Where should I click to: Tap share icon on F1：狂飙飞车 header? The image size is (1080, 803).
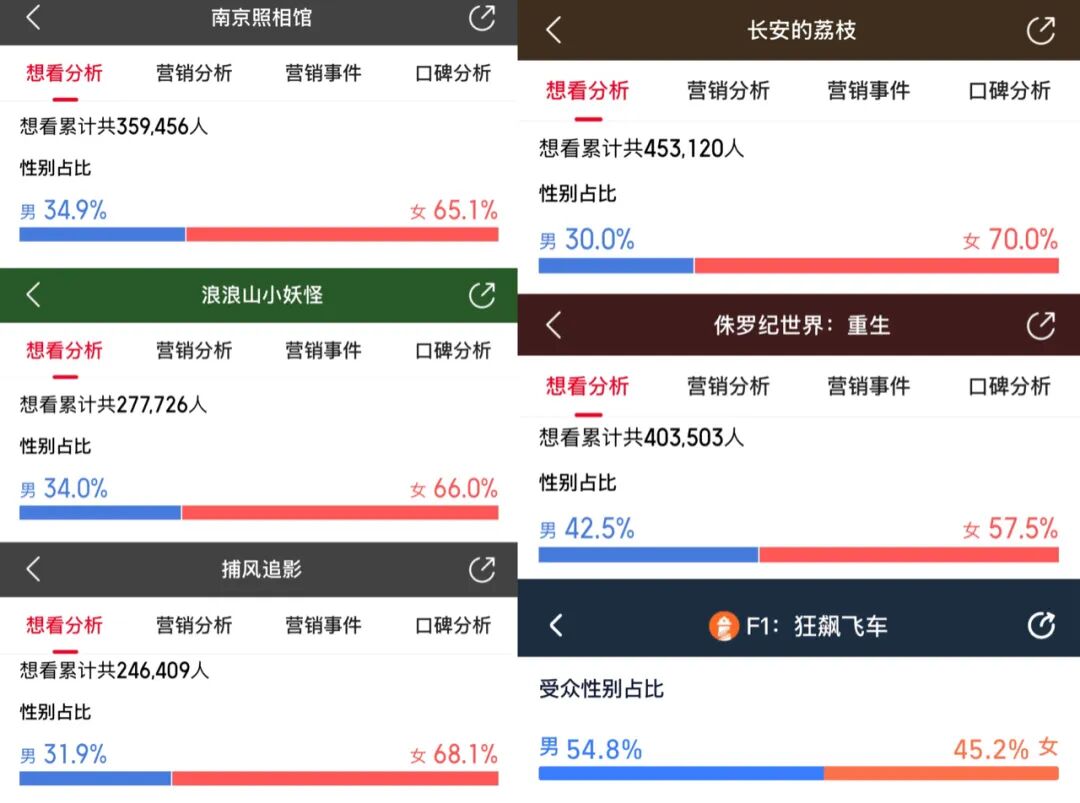point(1041,625)
